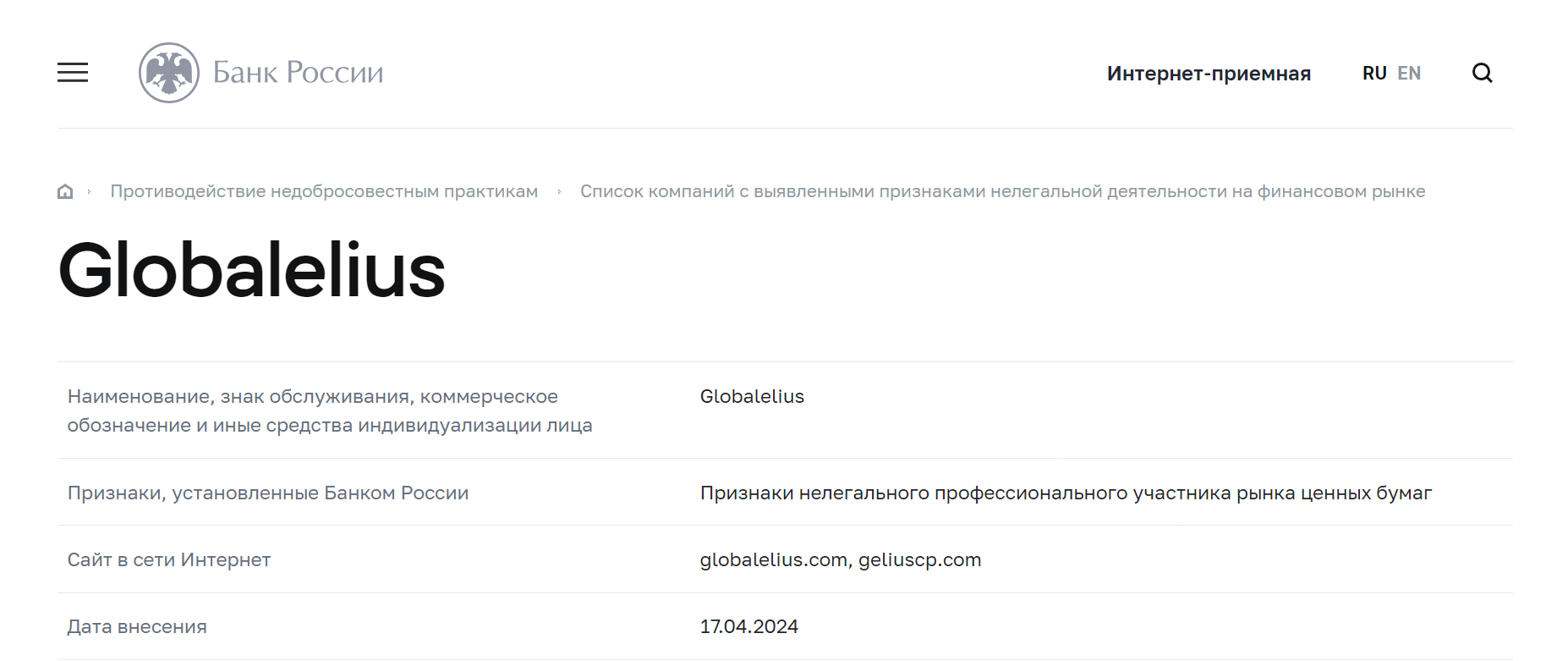Image resolution: width=1568 pixels, height=661 pixels.
Task: Click the Globalelius page heading
Action: (252, 270)
